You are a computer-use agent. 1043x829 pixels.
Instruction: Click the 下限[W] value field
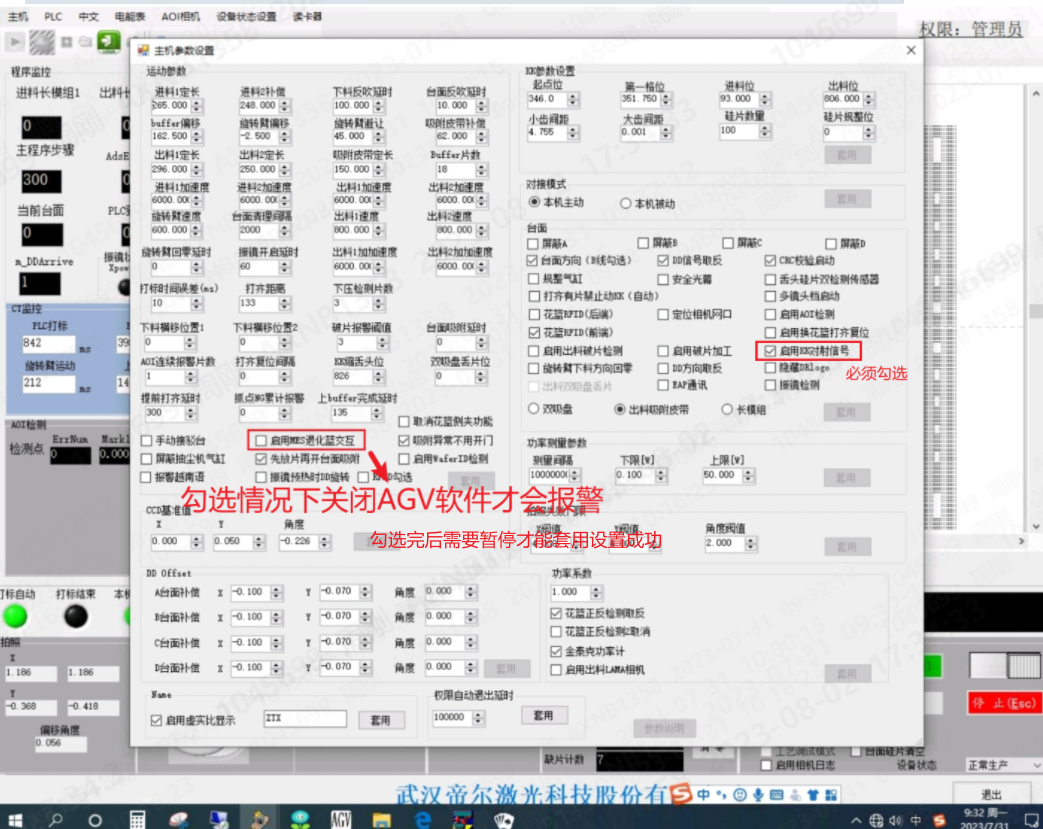[x=635, y=475]
